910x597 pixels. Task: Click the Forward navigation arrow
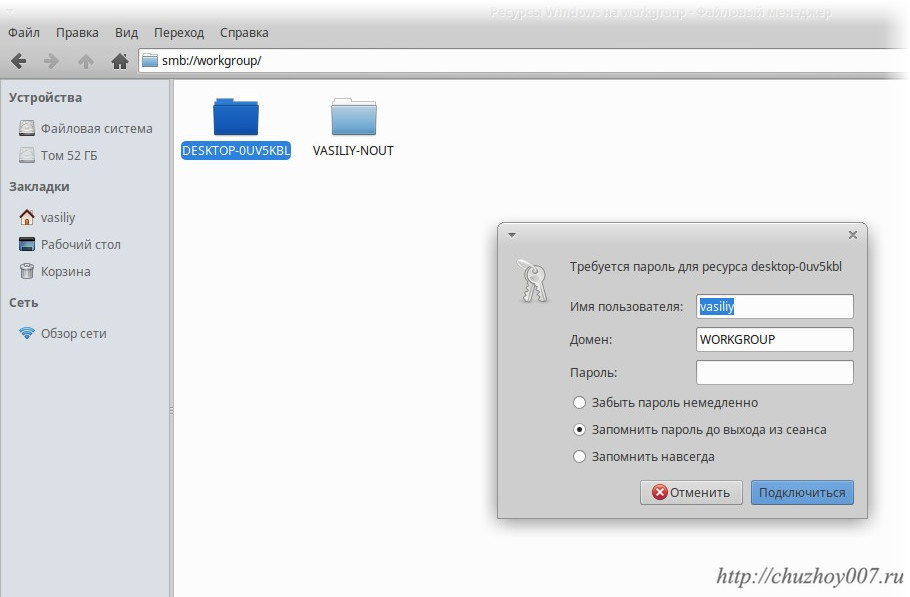[x=51, y=61]
